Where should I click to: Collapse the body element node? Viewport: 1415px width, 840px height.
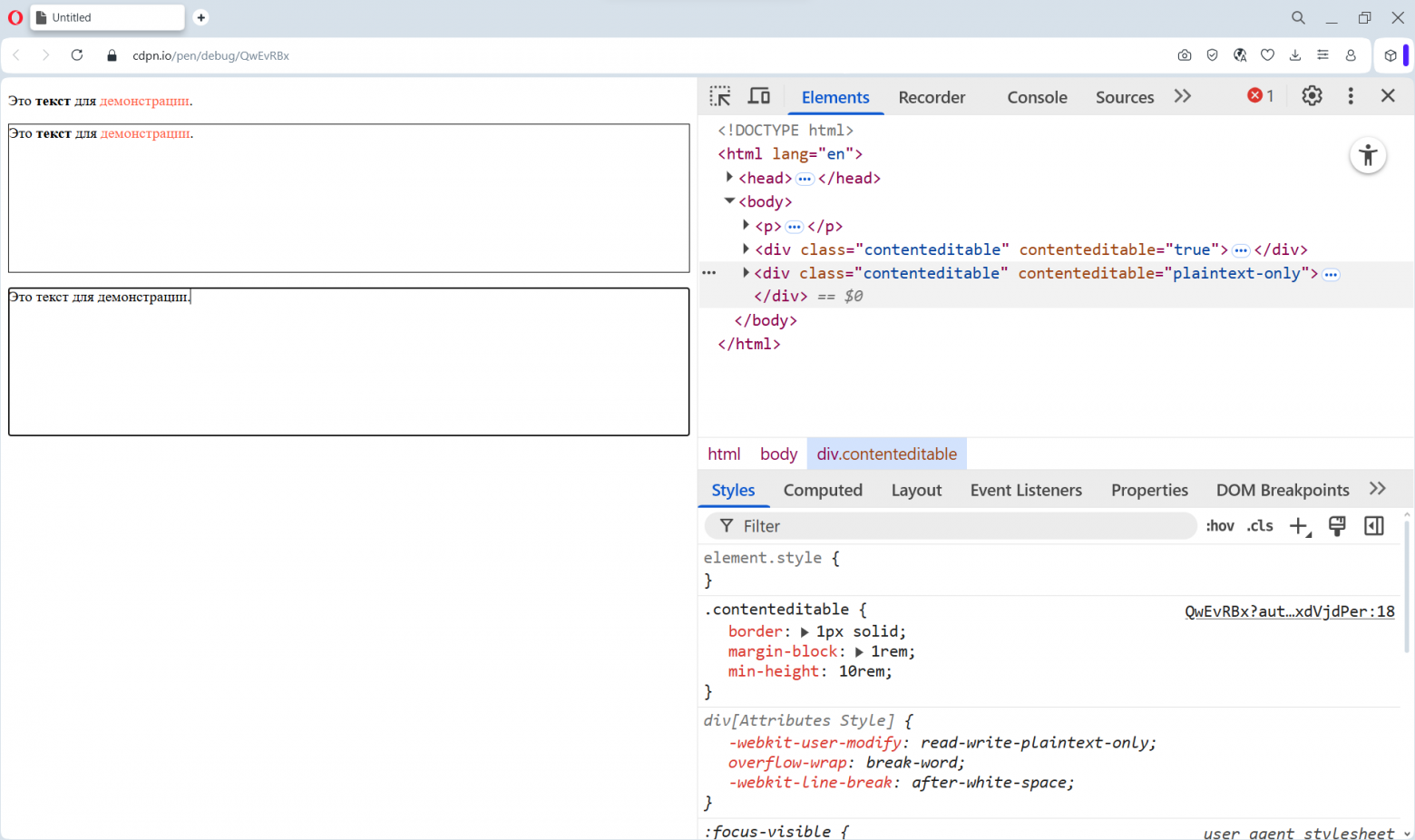[x=729, y=201]
